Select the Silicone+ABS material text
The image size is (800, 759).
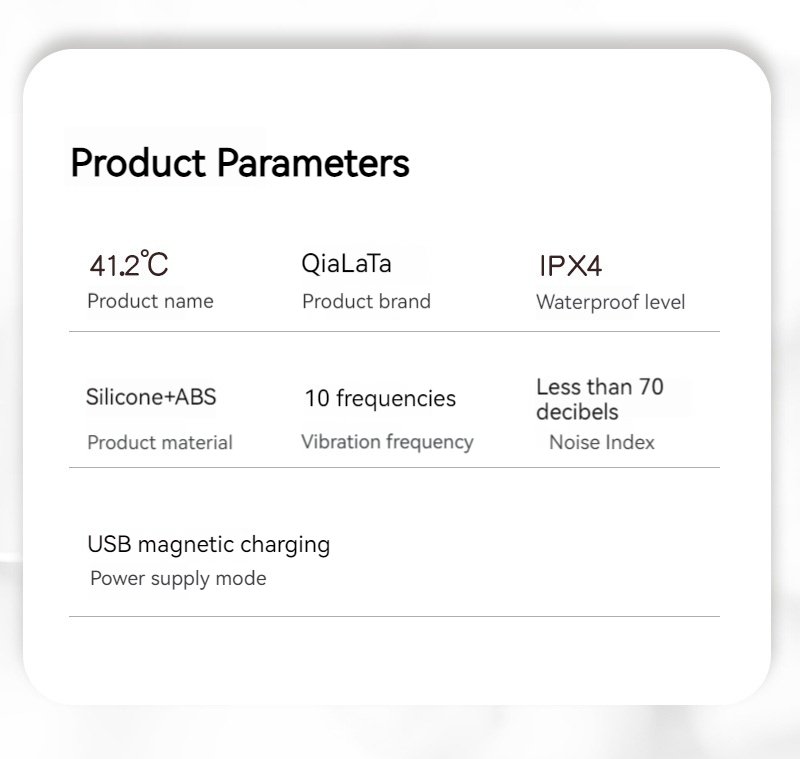tap(151, 397)
